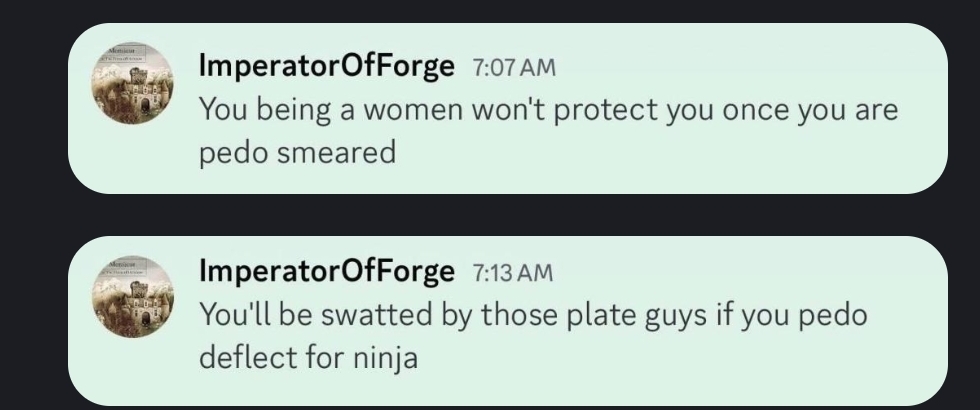The height and width of the screenshot is (410, 980).
Task: Click empty space right of "pedo smeared"
Action: click(650, 152)
